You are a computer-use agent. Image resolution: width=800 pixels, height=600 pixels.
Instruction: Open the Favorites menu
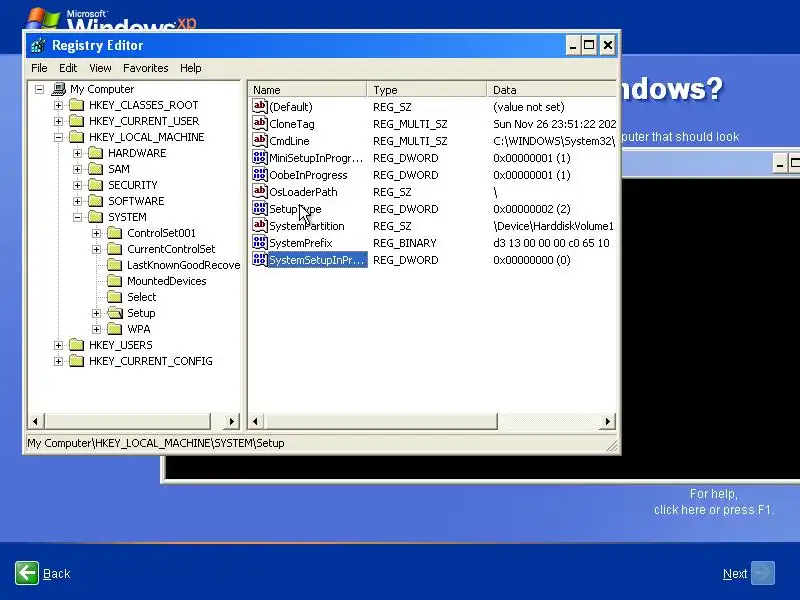[x=145, y=68]
